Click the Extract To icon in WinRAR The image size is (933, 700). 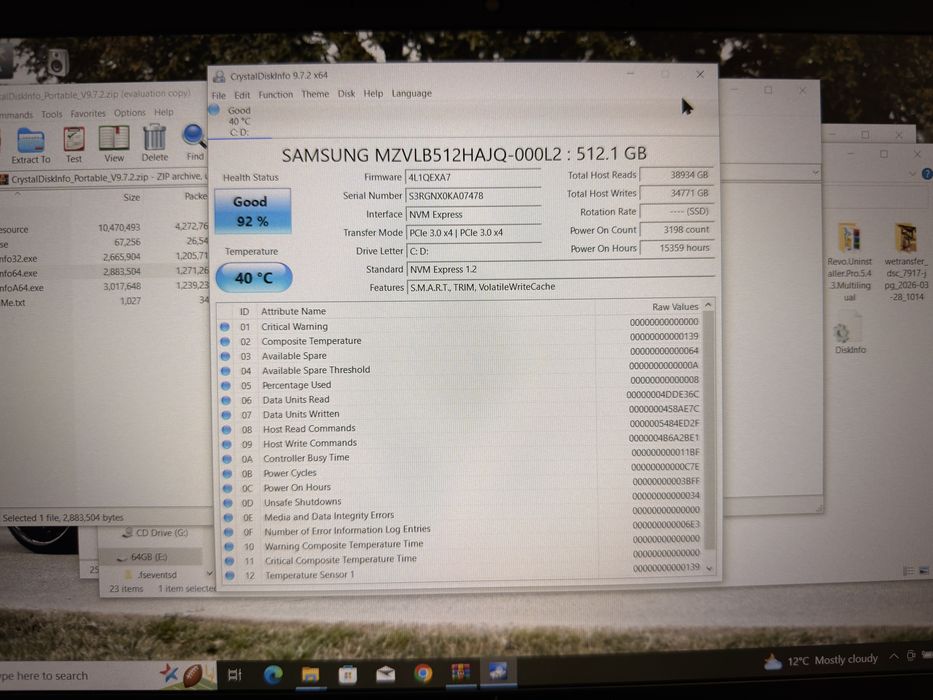pos(31,146)
